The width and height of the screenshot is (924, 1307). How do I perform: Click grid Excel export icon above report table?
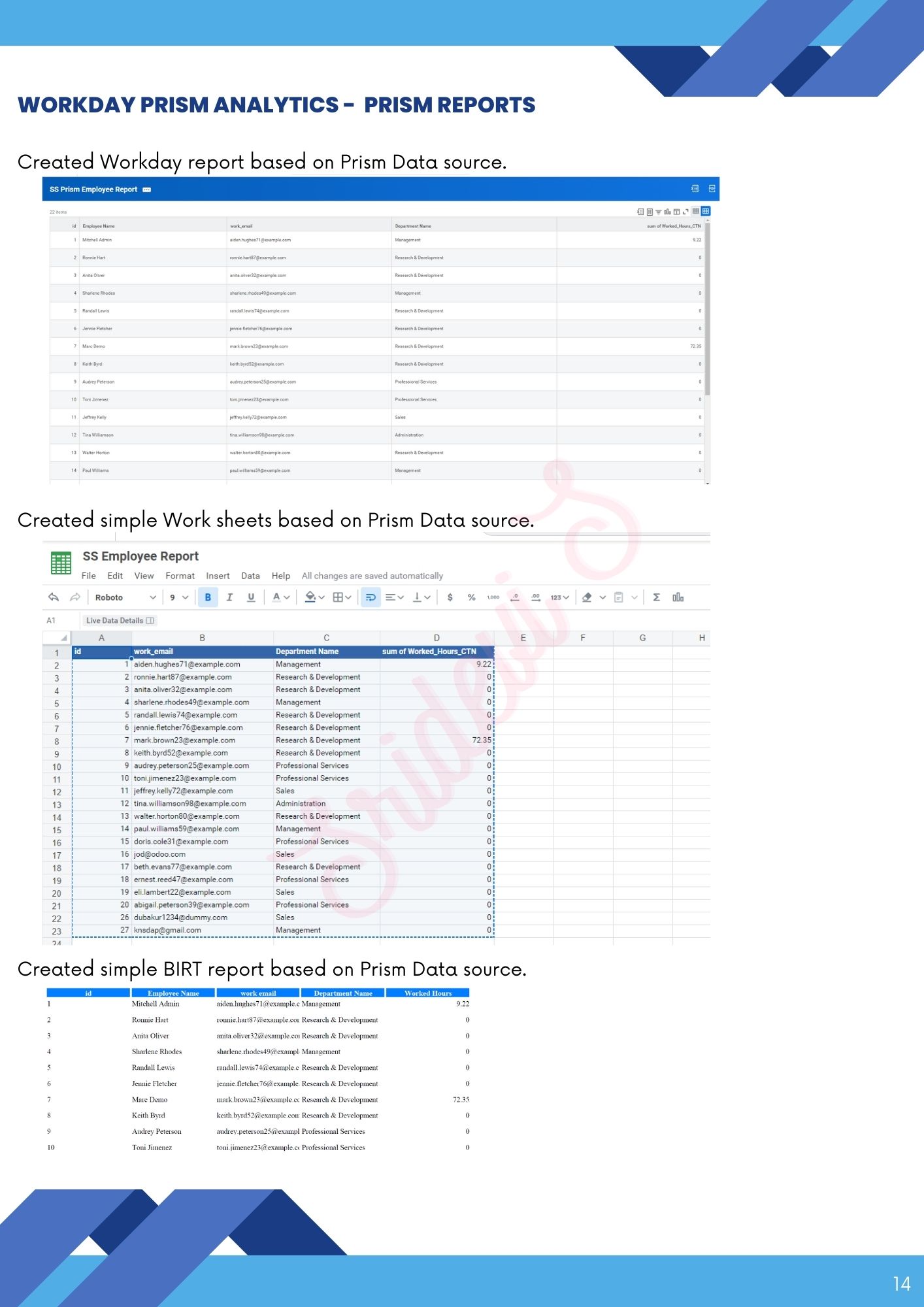click(x=640, y=212)
